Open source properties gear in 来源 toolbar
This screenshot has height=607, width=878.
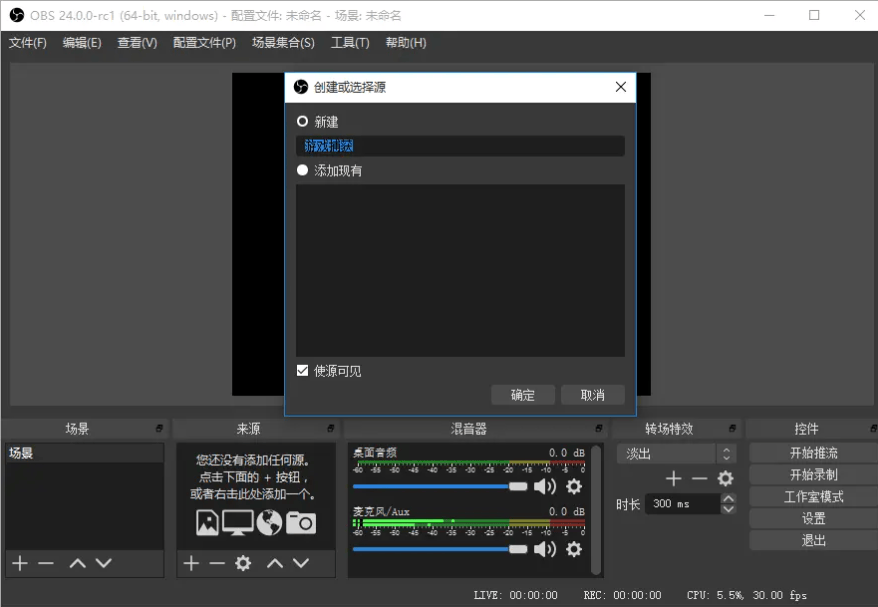click(242, 563)
